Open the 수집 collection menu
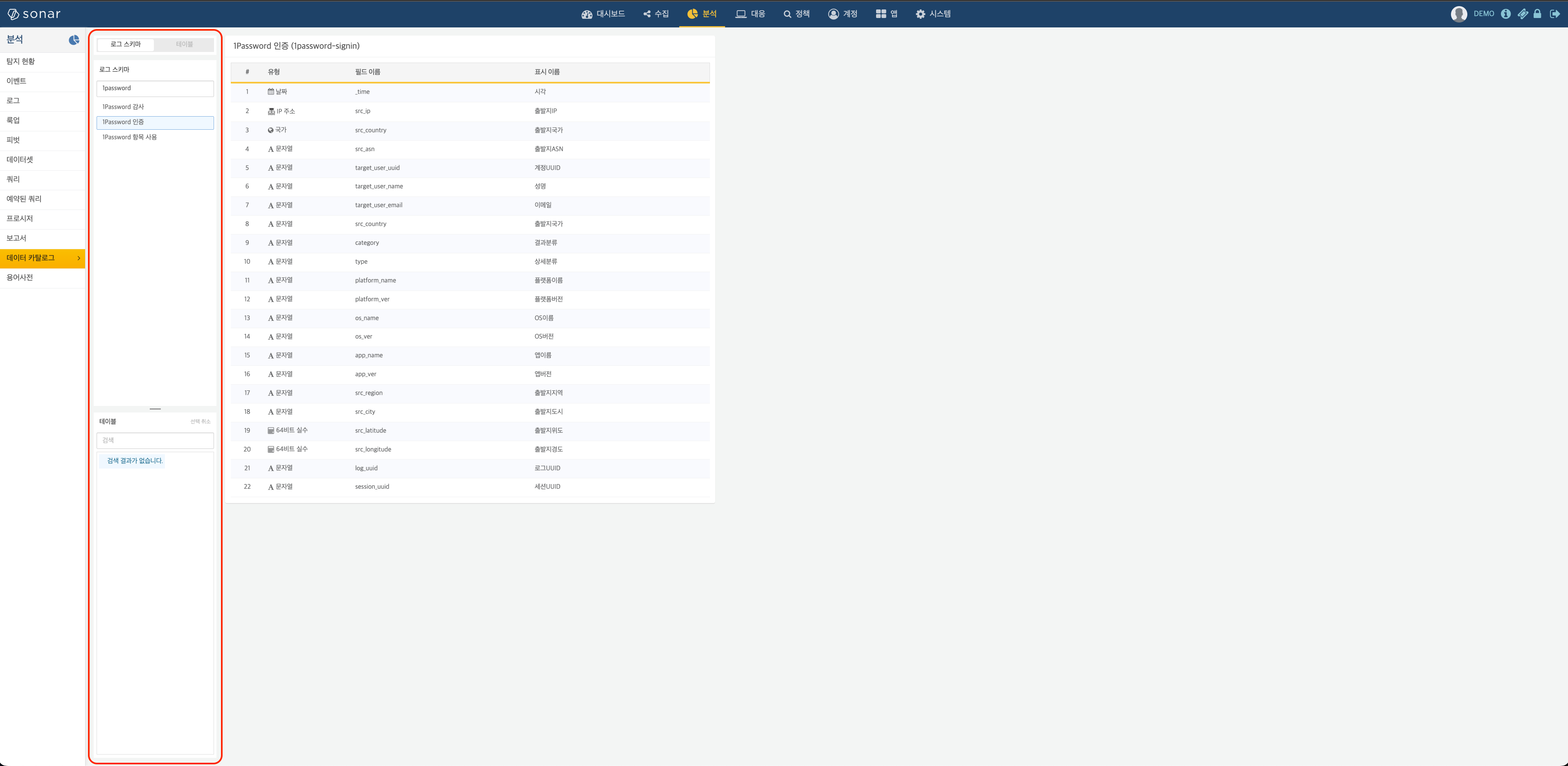The height and width of the screenshot is (766, 1568). [x=656, y=14]
